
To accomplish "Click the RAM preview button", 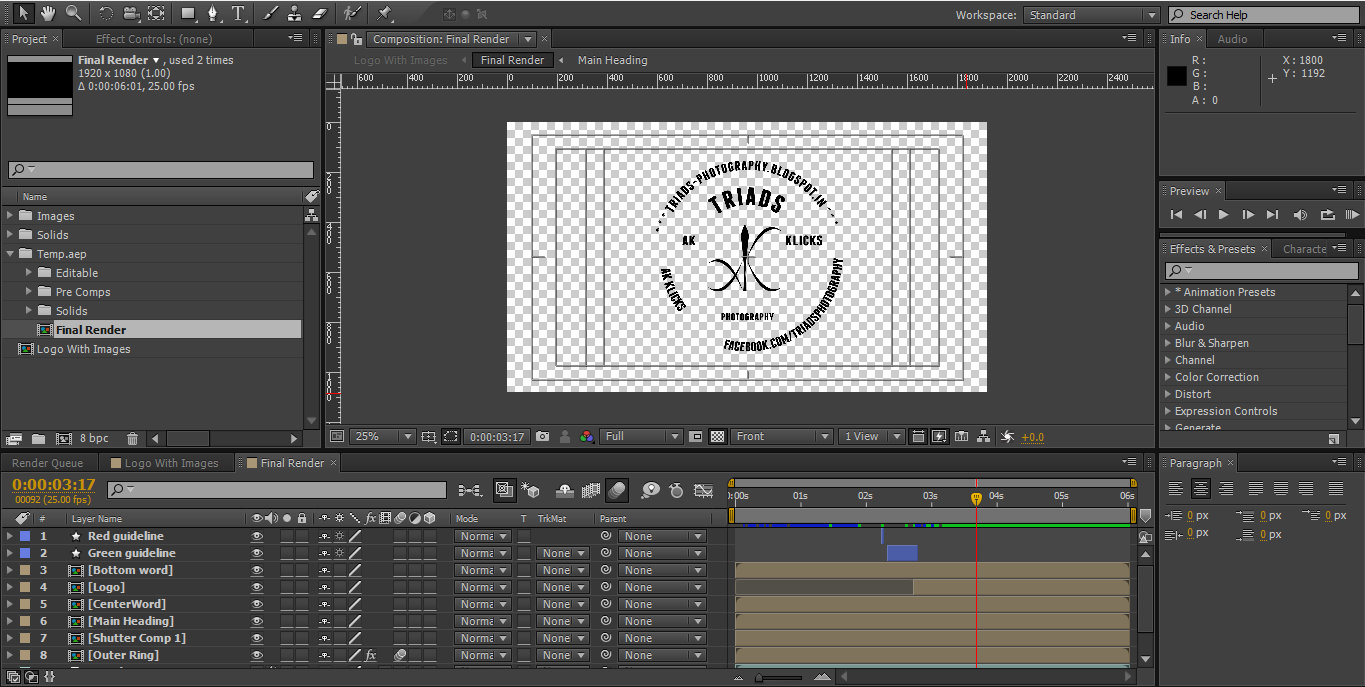I will [1352, 215].
